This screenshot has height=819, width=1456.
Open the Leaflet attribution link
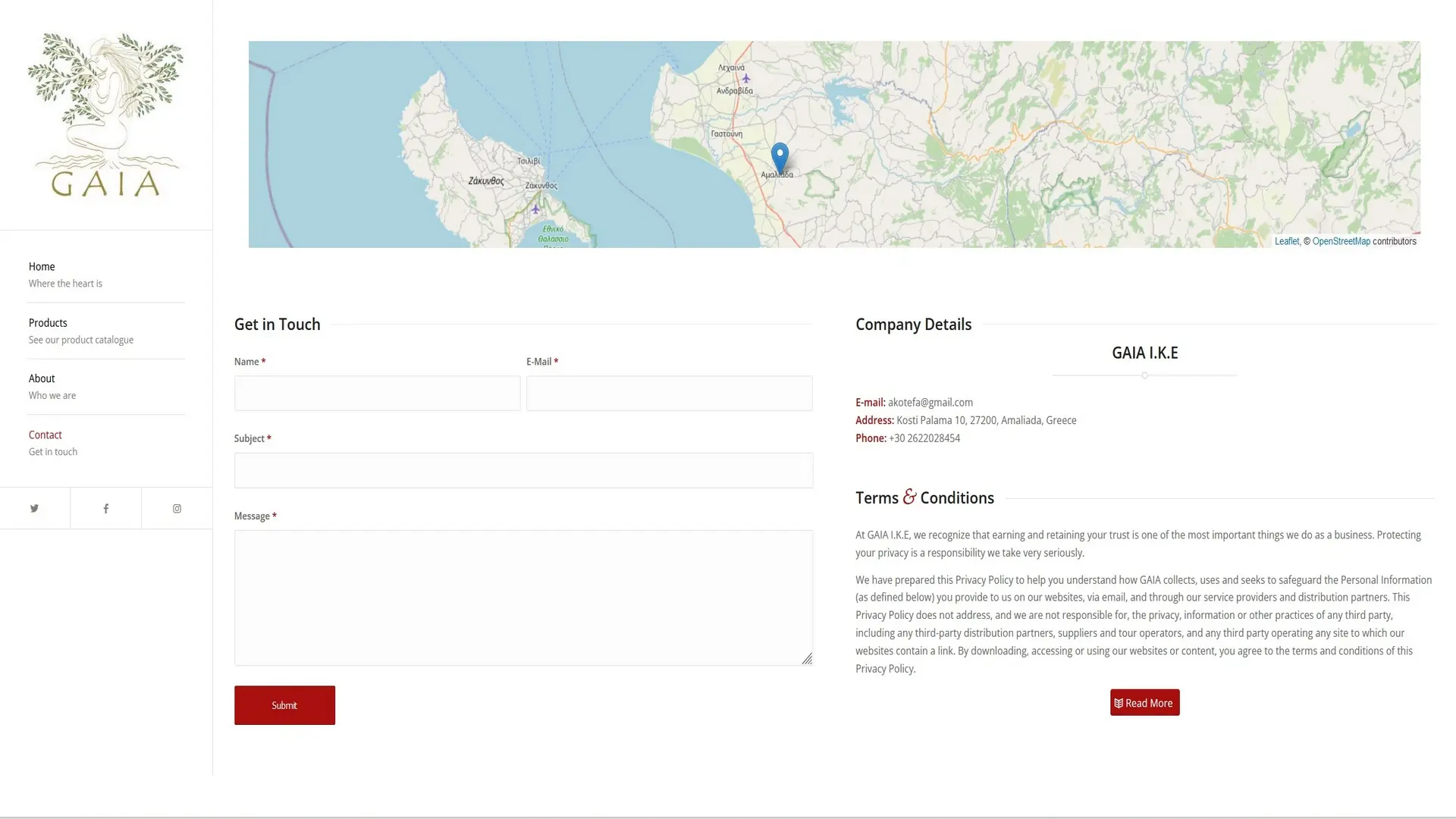[1286, 241]
